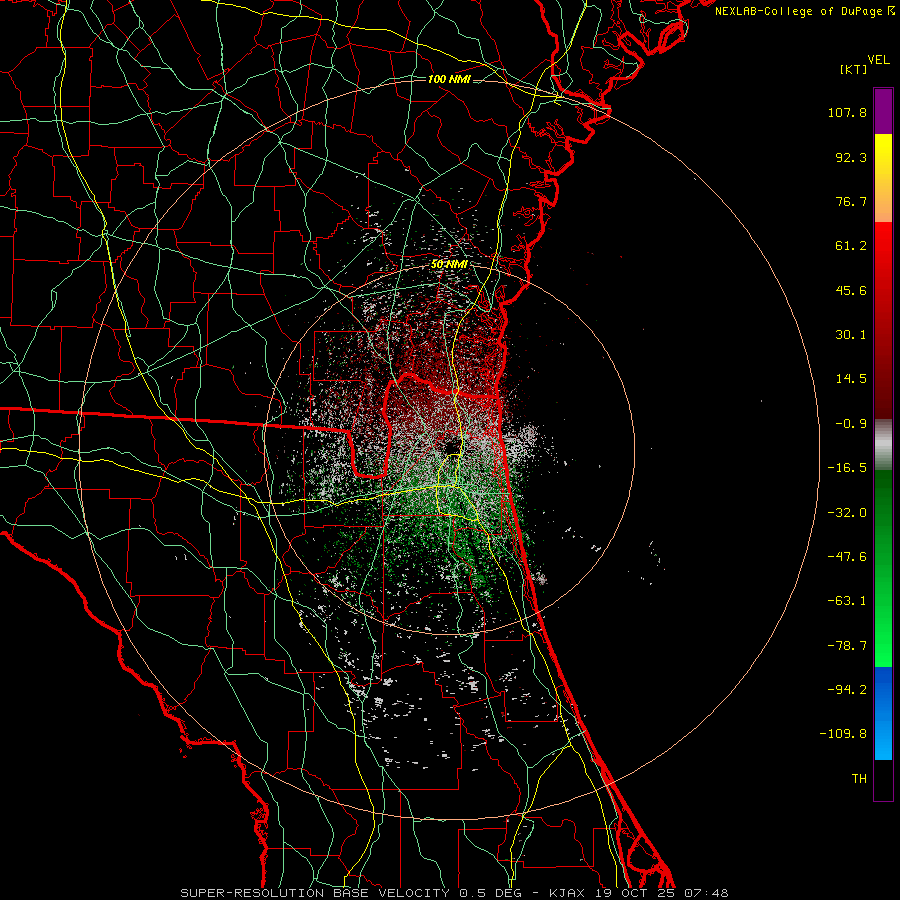Click the -0.9 value on the velocity scale
Screen dimensions: 900x900
coord(851,424)
